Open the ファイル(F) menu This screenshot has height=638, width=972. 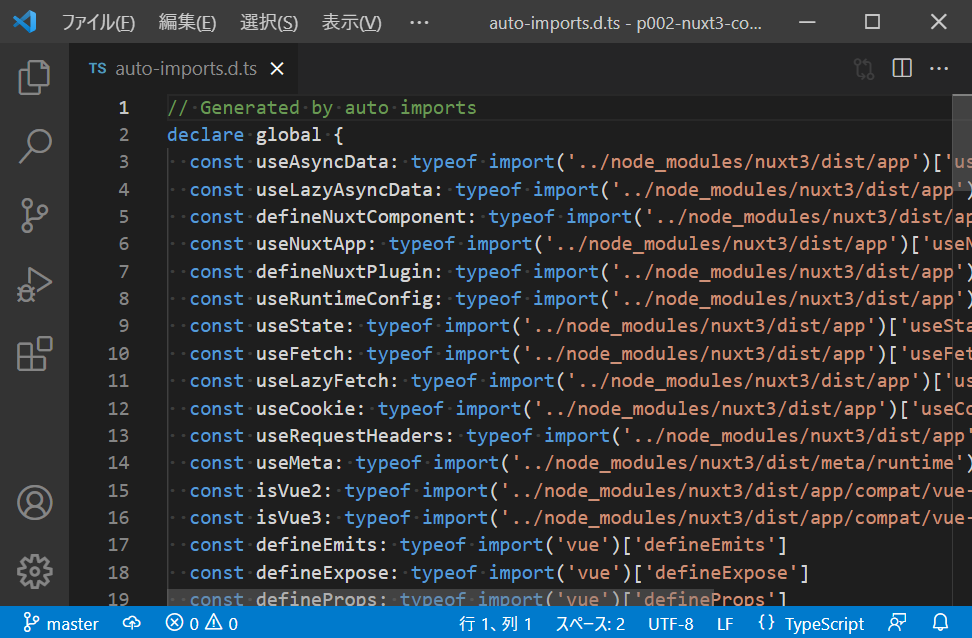(x=98, y=23)
